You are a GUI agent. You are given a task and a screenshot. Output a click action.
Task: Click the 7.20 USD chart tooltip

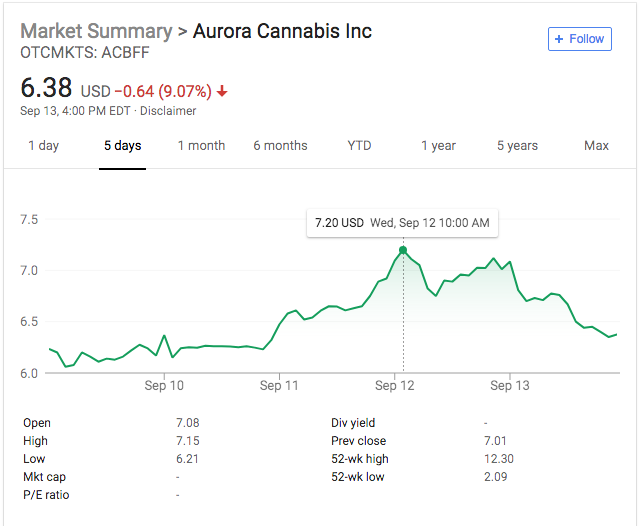pyautogui.click(x=402, y=222)
